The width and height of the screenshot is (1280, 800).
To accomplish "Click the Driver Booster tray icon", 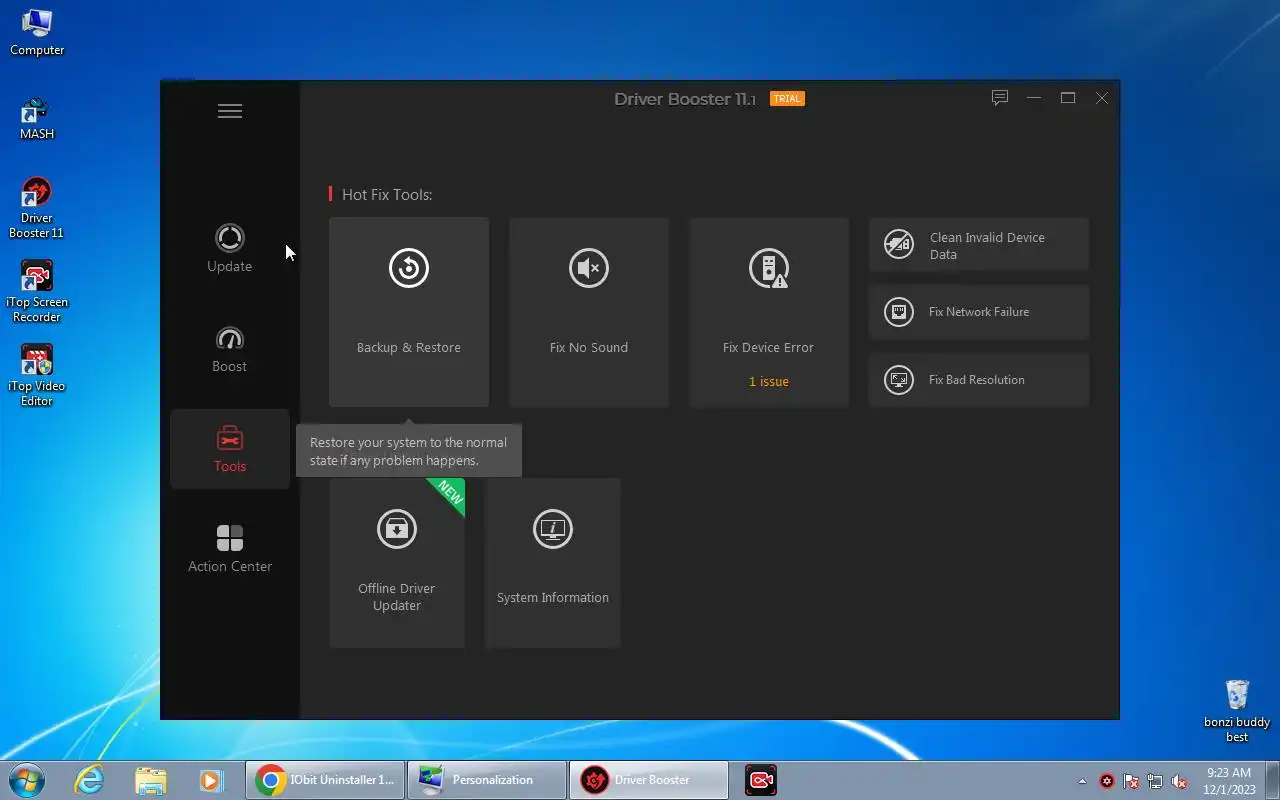I will 1107,781.
